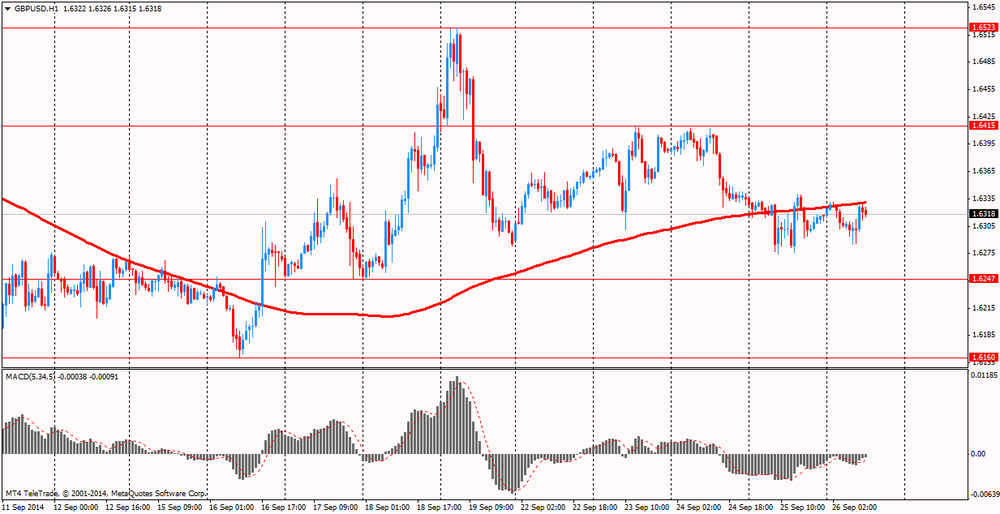This screenshot has height=514, width=1000.
Task: Click the 1.6395 price scale value
Action: [982, 143]
